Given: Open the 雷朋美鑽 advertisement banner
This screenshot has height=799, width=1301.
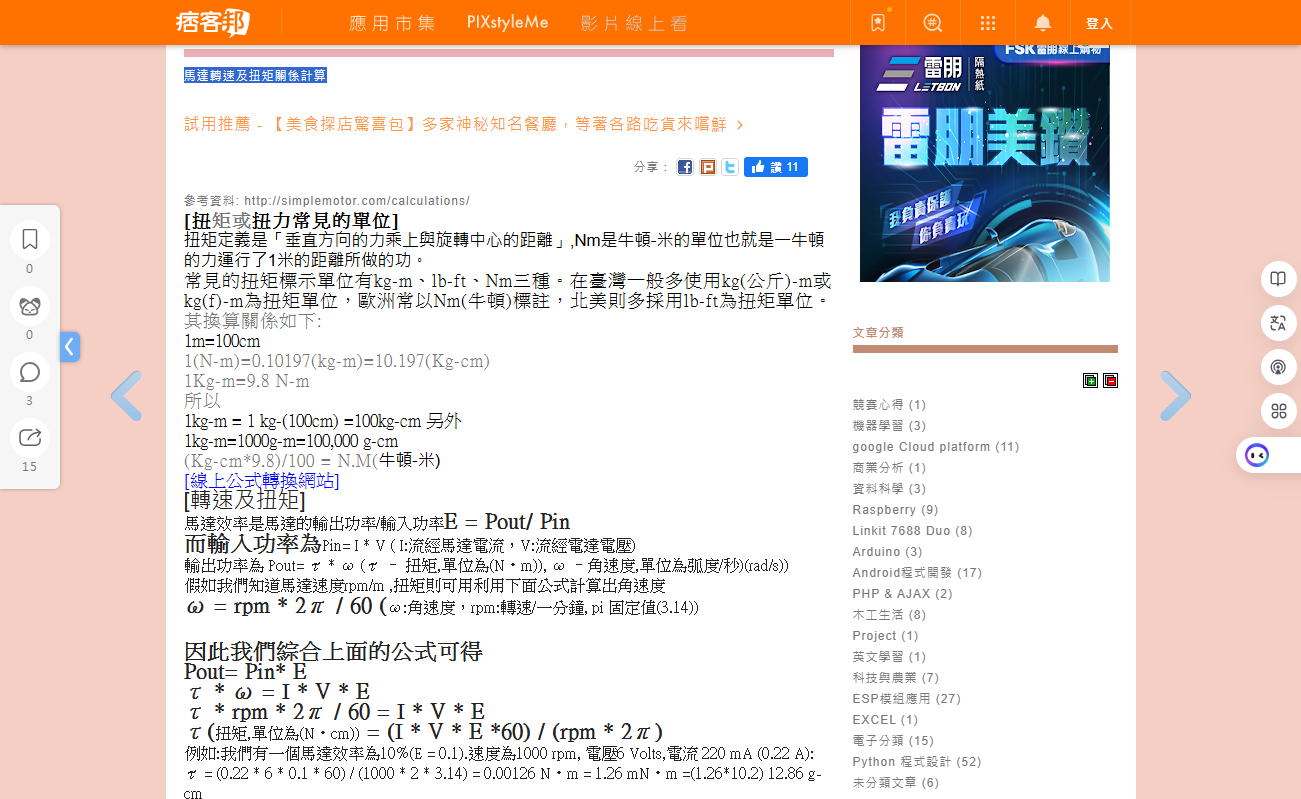Looking at the screenshot, I should point(985,163).
